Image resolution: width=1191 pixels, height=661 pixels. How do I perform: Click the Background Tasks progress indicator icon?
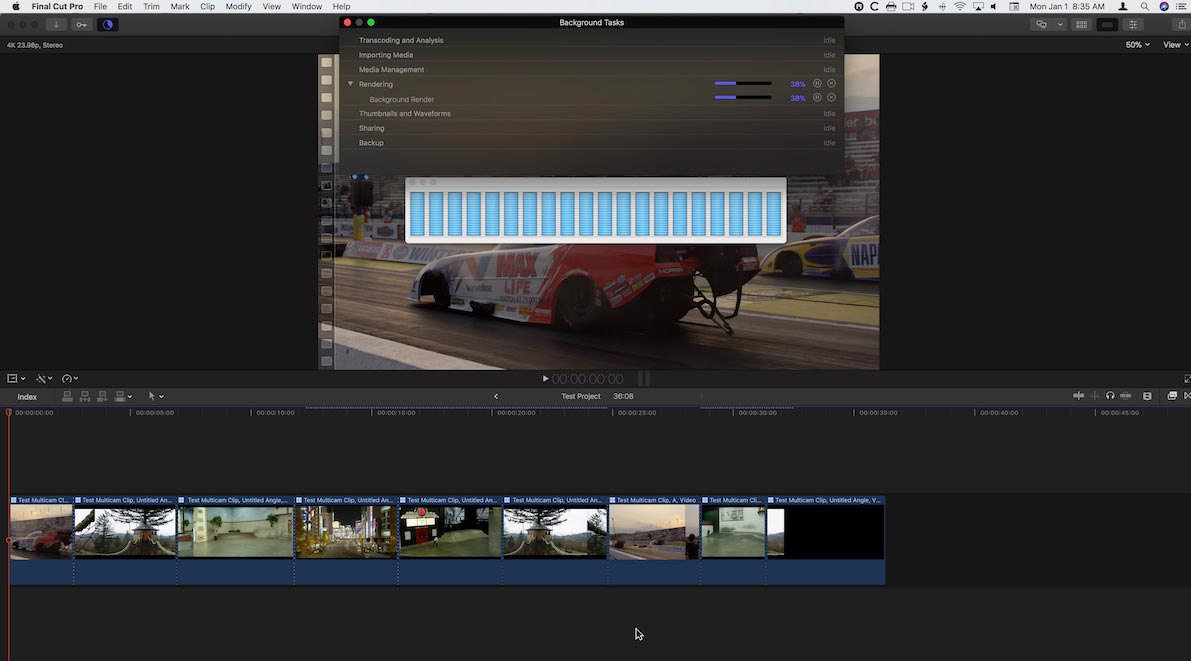click(108, 24)
